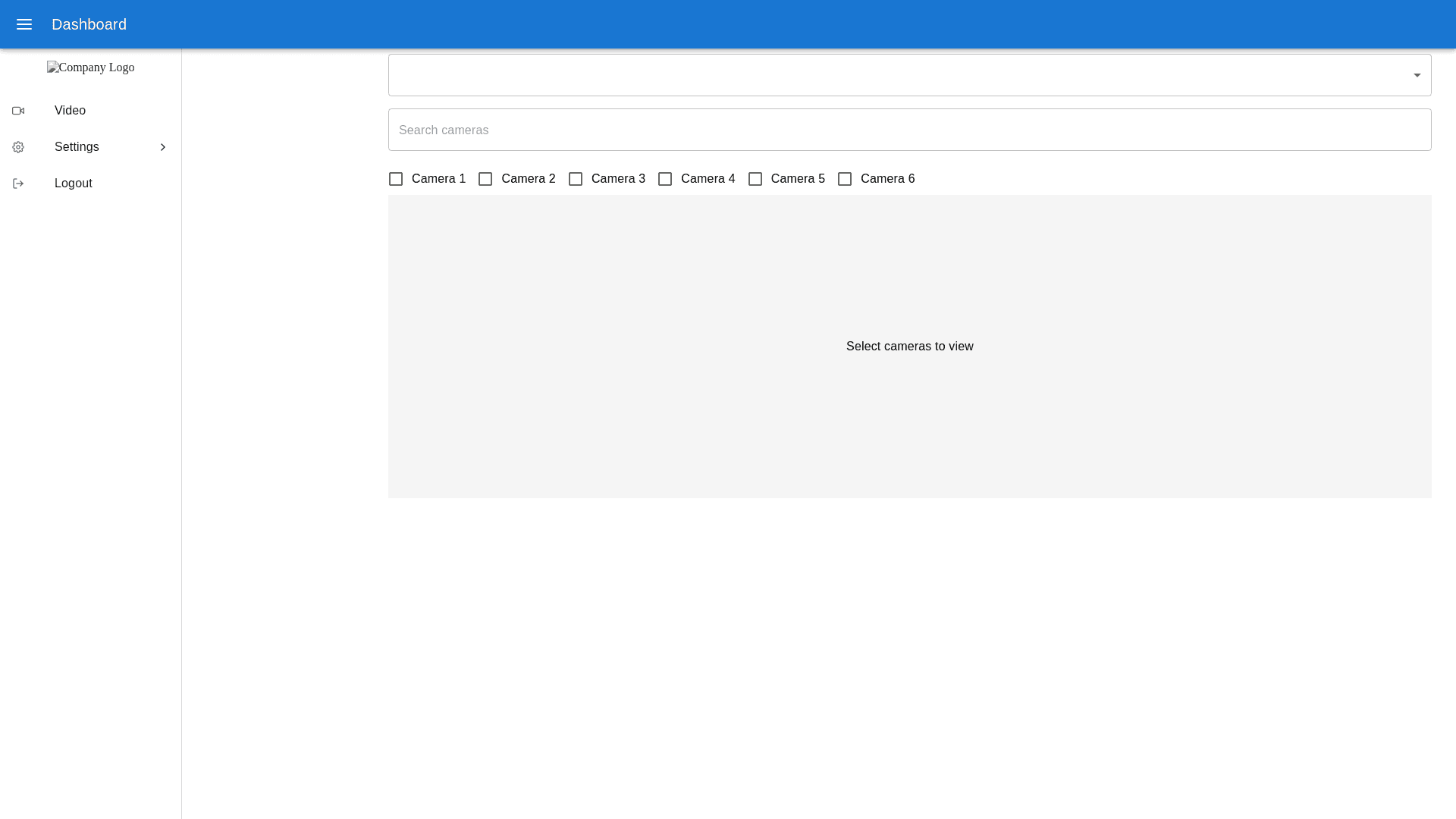Click the Dashboard title text
Screen dimensions: 1456x819
89,24
